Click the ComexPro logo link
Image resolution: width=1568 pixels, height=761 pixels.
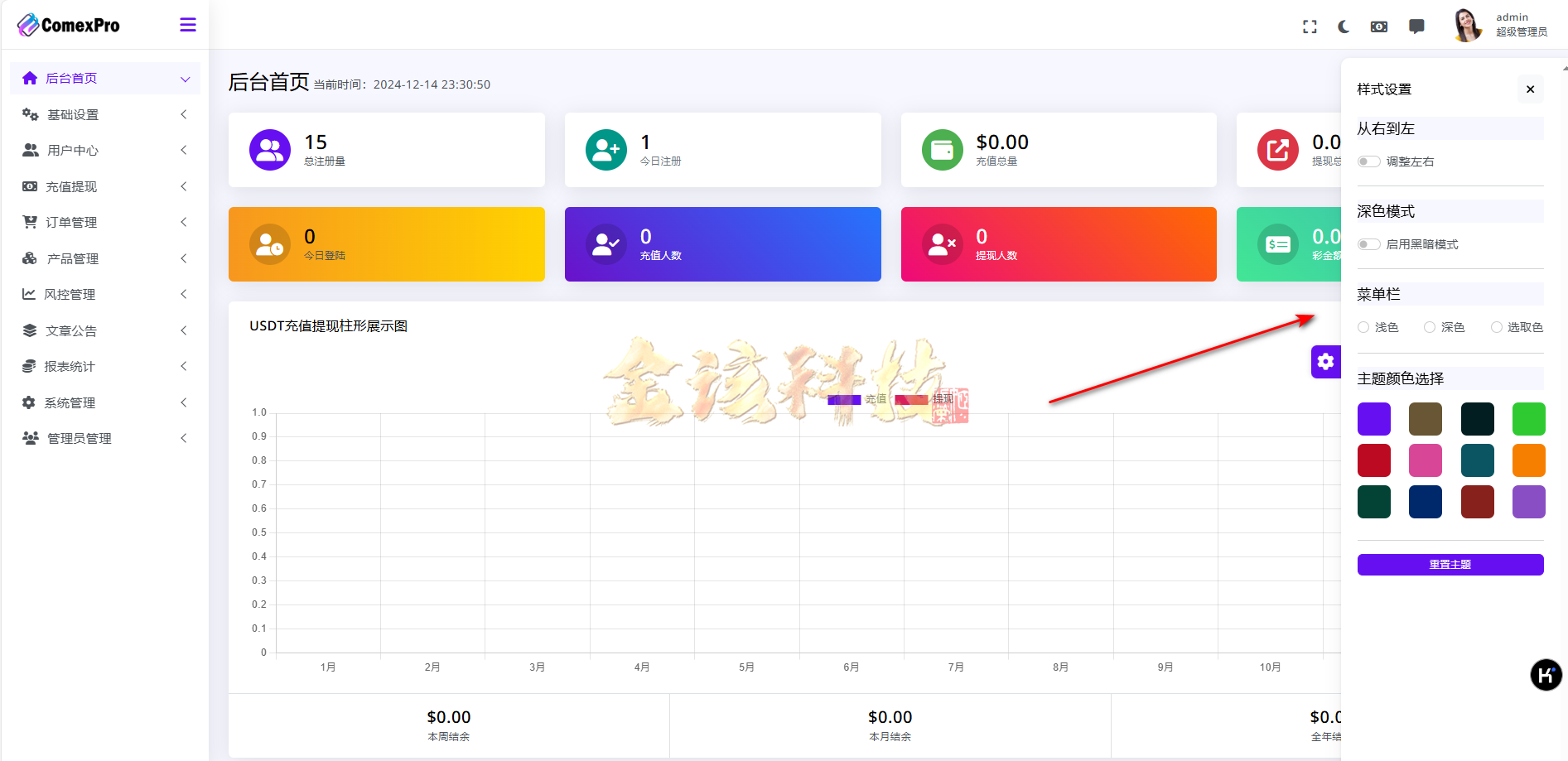pyautogui.click(x=68, y=24)
